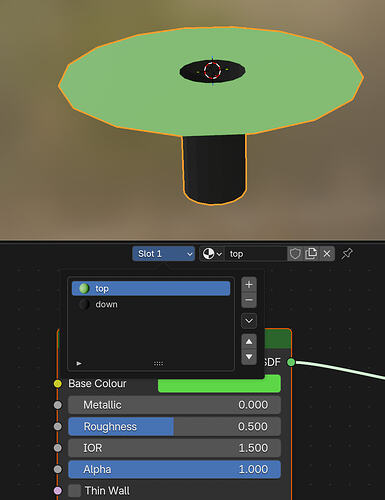The width and height of the screenshot is (385, 500).
Task: Adjust the Roughness slider
Action: click(x=174, y=426)
